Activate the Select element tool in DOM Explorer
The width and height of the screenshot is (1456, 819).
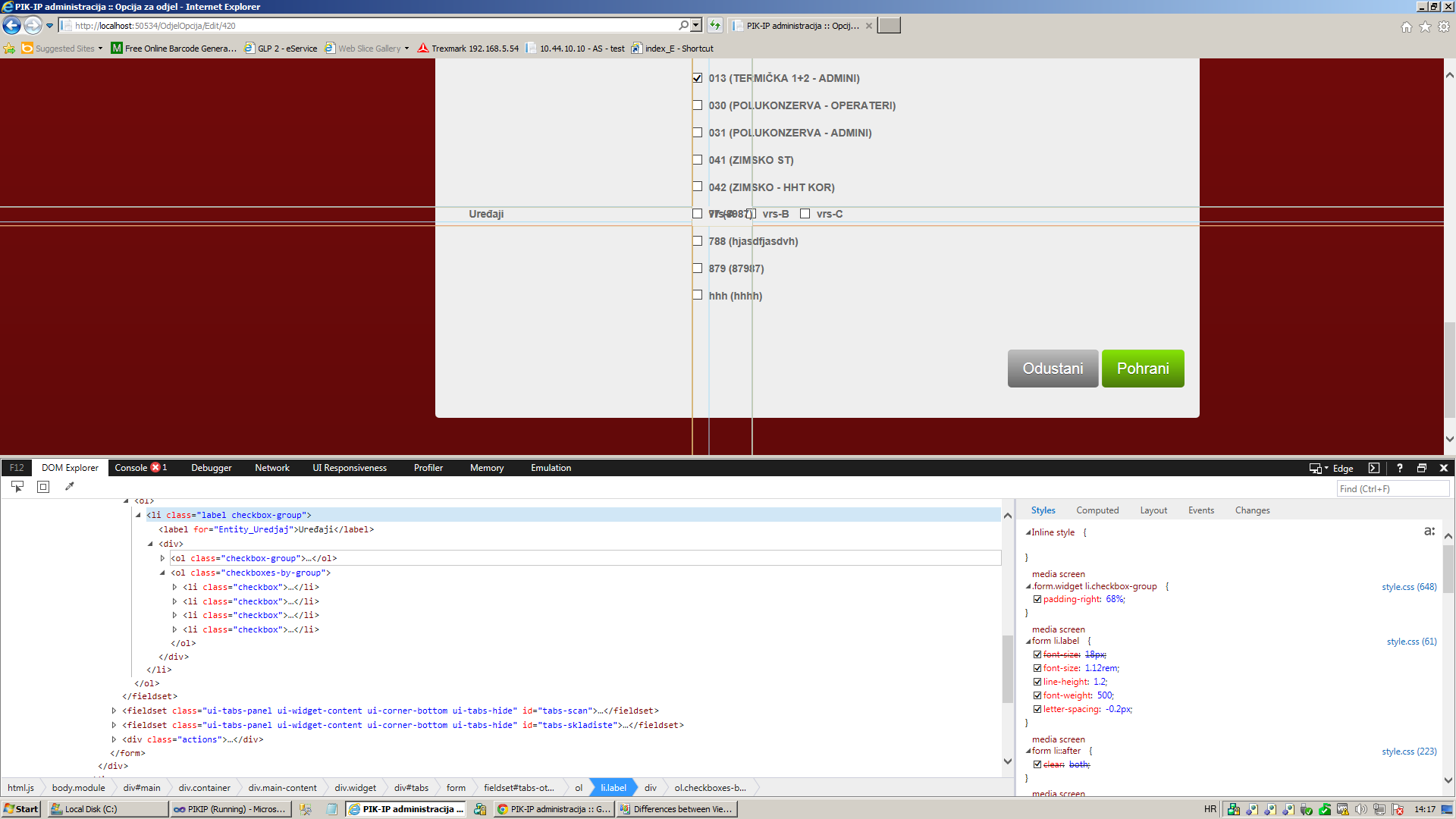click(x=17, y=487)
